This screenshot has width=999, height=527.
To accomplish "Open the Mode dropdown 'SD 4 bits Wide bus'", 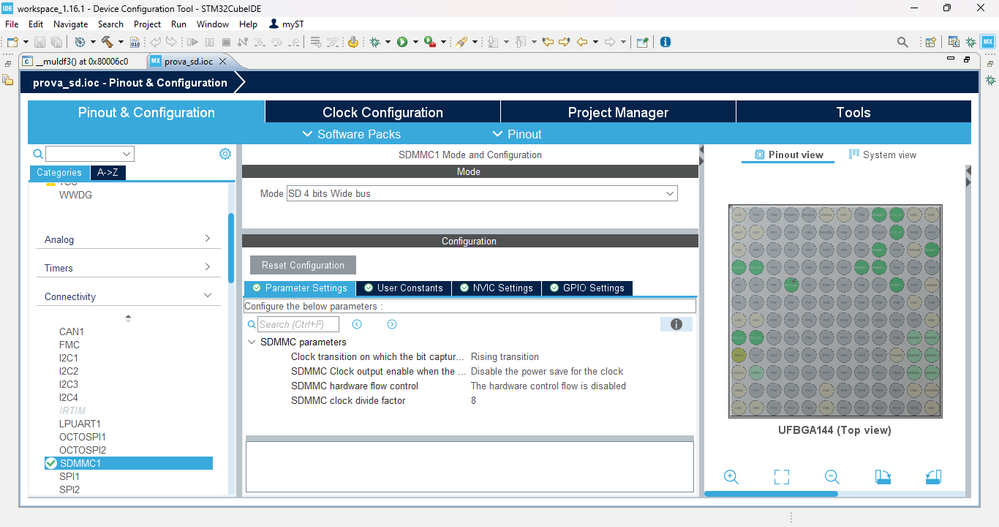I will point(482,194).
